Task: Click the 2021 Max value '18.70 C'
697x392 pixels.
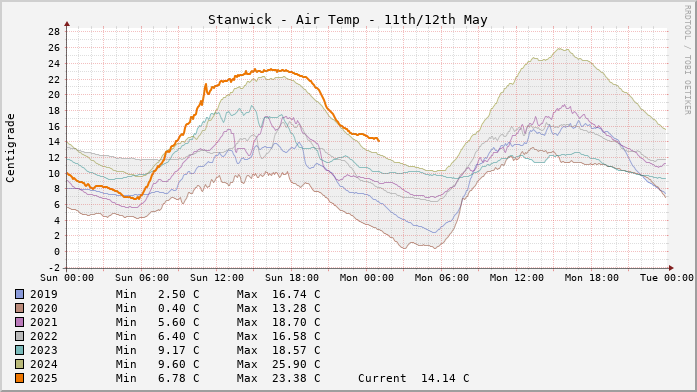Action: (296, 322)
